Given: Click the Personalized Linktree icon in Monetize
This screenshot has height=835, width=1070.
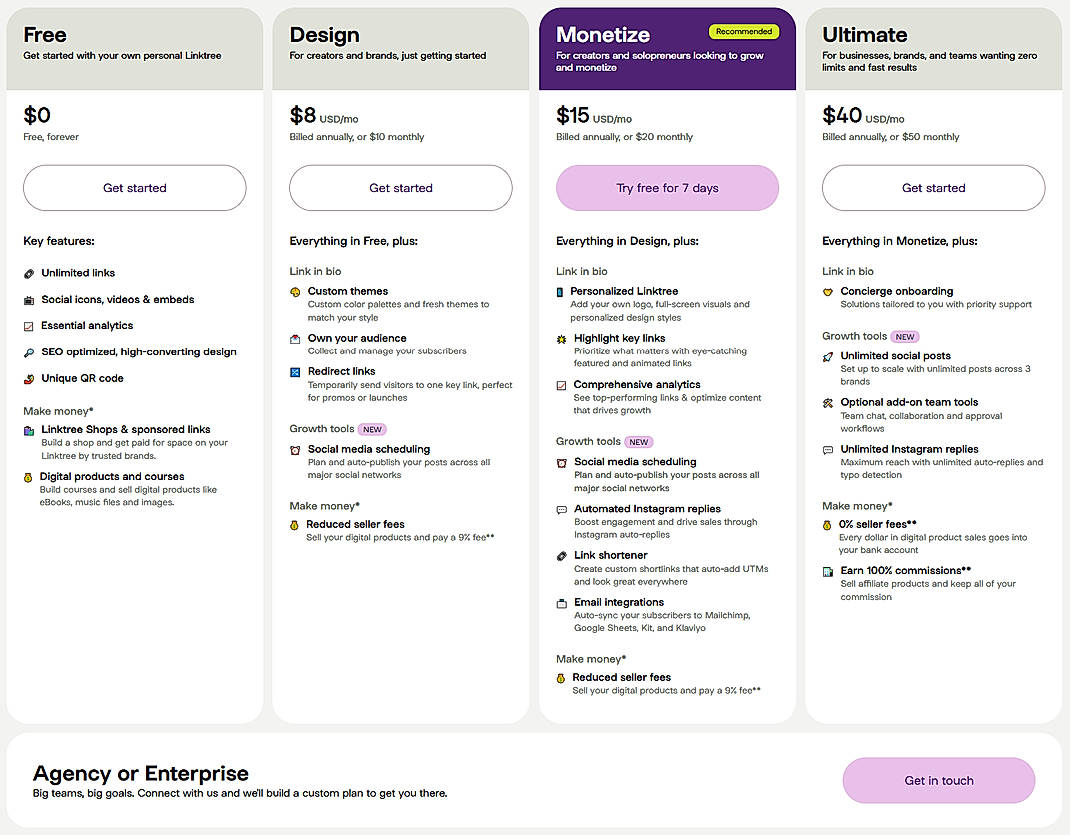Looking at the screenshot, I should pos(562,291).
